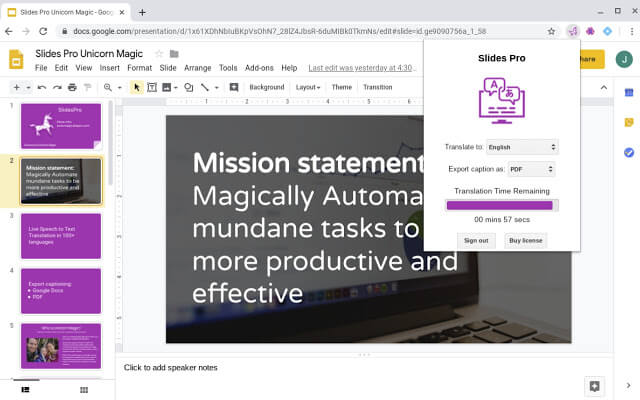Expand the zoom level dropdown arrow
The height and width of the screenshot is (400, 640).
pos(120,87)
